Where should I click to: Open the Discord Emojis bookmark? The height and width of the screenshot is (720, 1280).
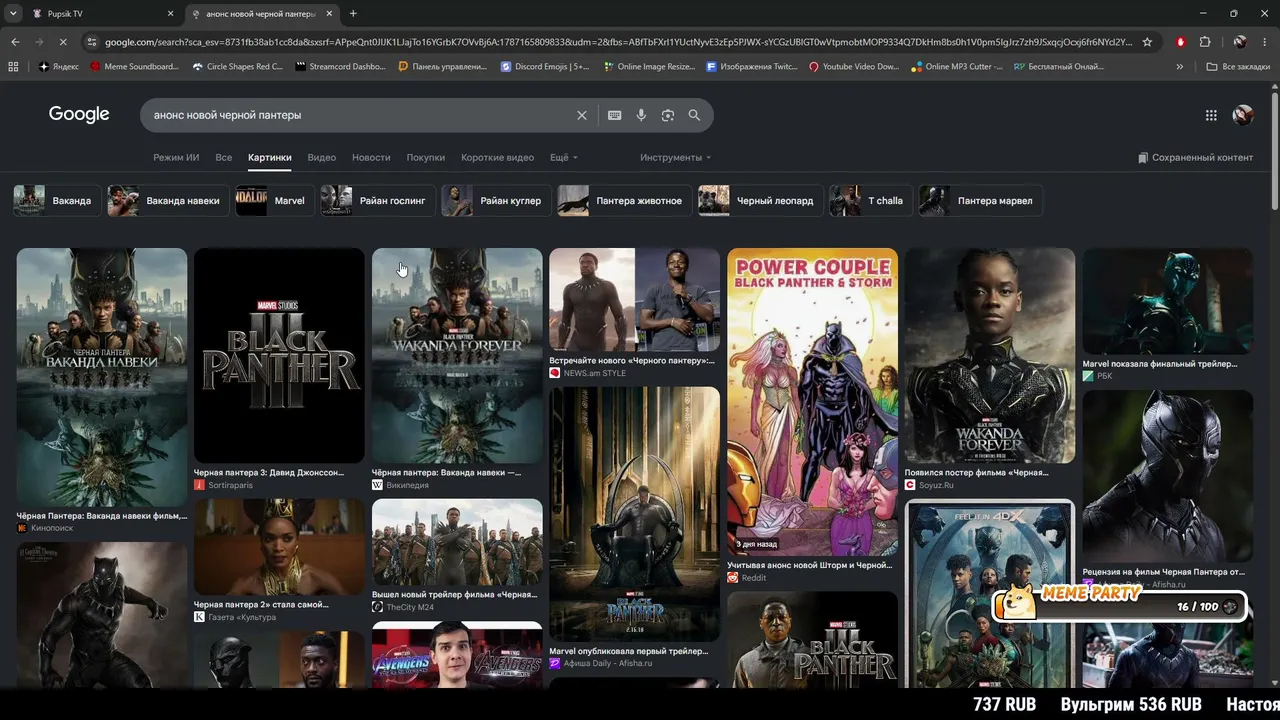545,67
